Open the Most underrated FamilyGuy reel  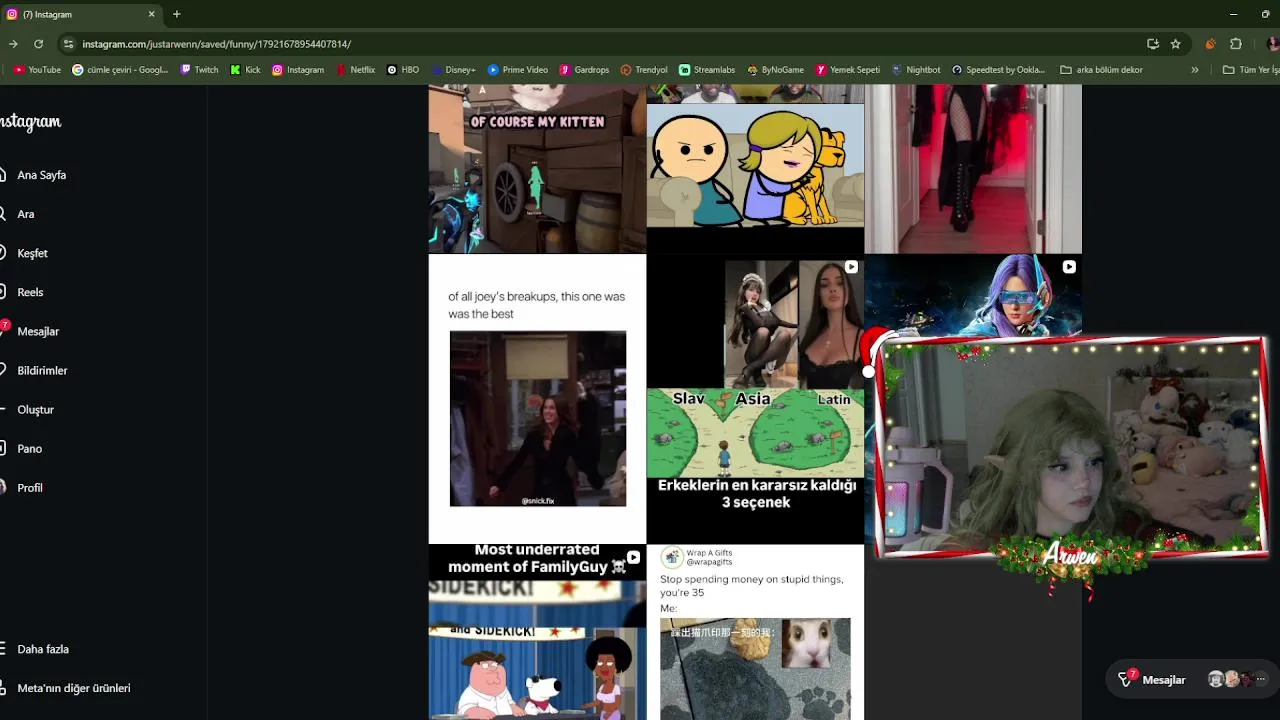[537, 632]
